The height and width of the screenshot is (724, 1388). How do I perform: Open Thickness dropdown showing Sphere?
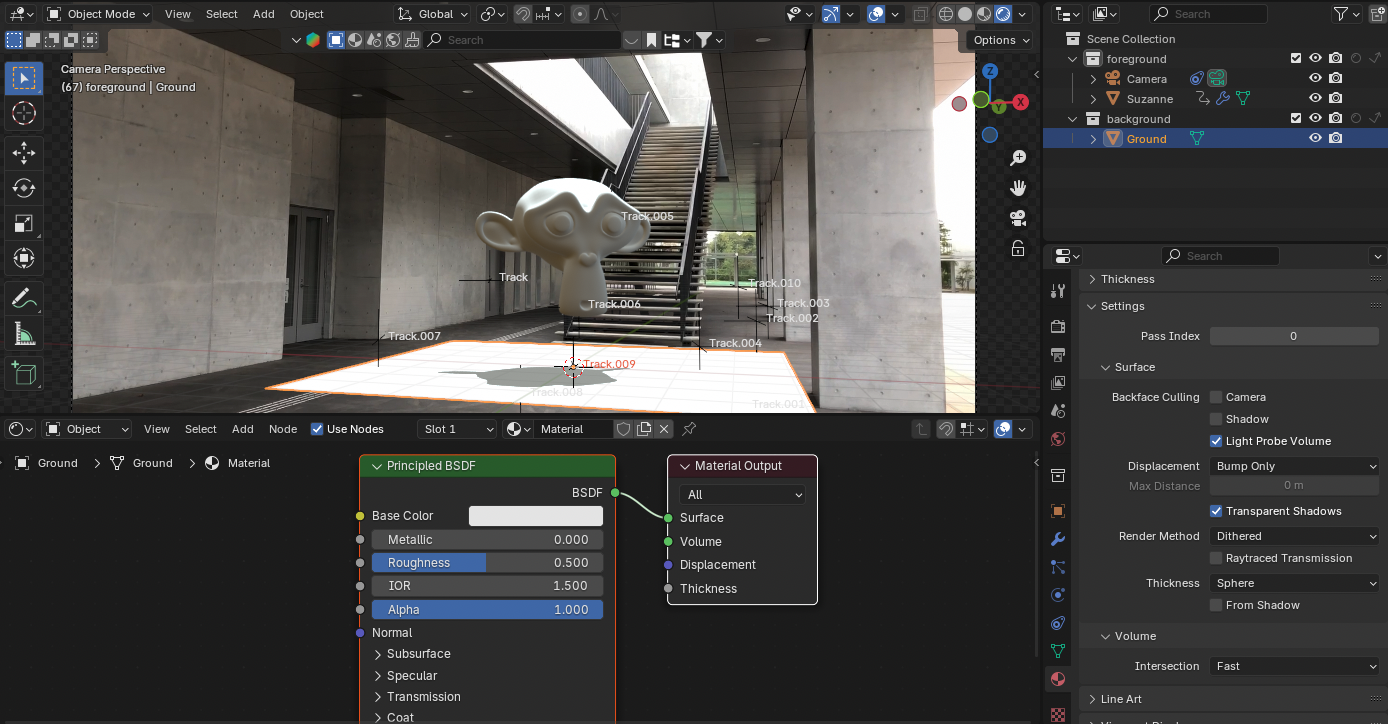1295,583
